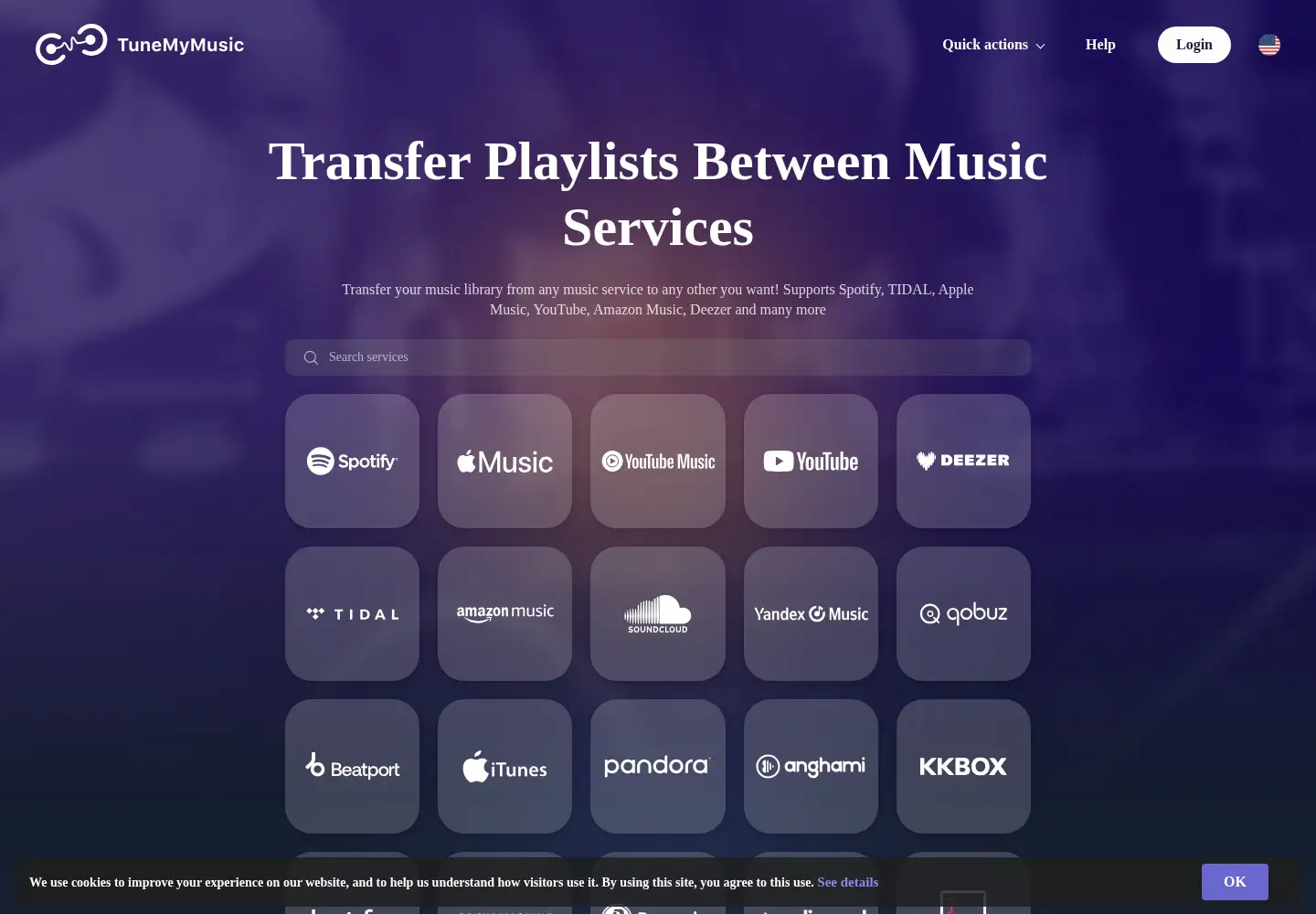The height and width of the screenshot is (914, 1316).
Task: Select the Yandex Music service tile
Action: tap(811, 613)
